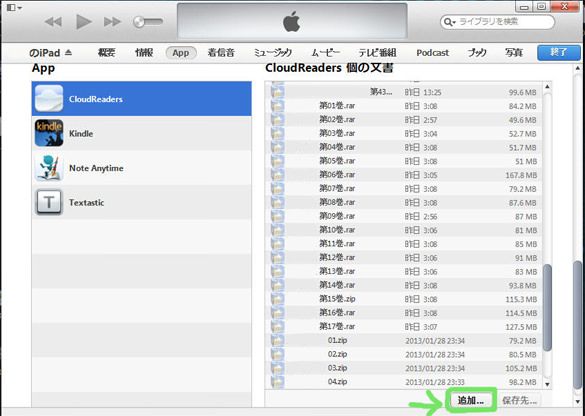Click the Note Anytime app name
Image resolution: width=585 pixels, height=416 pixels.
(96, 168)
